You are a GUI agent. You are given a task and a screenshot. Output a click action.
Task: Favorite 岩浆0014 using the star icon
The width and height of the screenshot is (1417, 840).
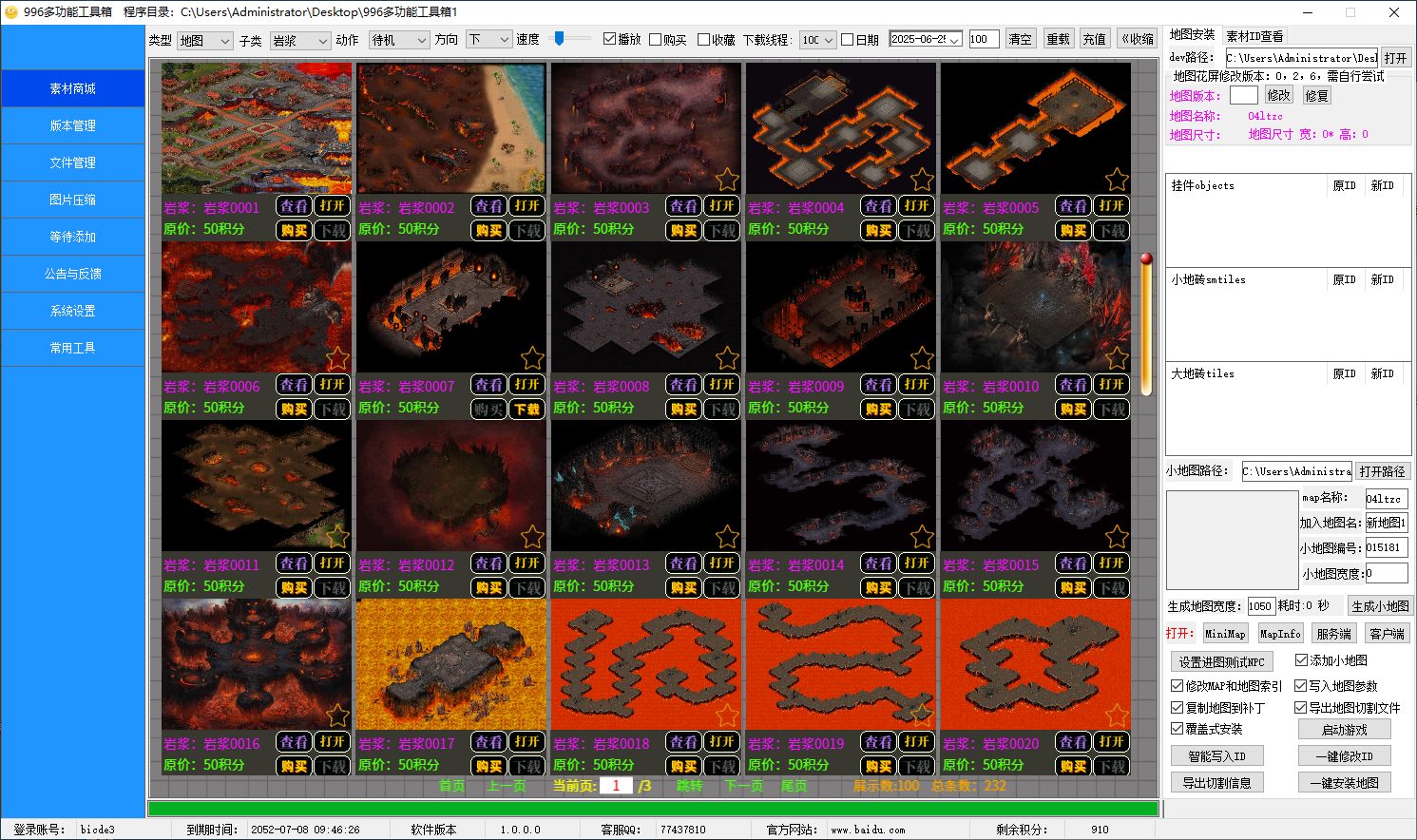(x=922, y=537)
